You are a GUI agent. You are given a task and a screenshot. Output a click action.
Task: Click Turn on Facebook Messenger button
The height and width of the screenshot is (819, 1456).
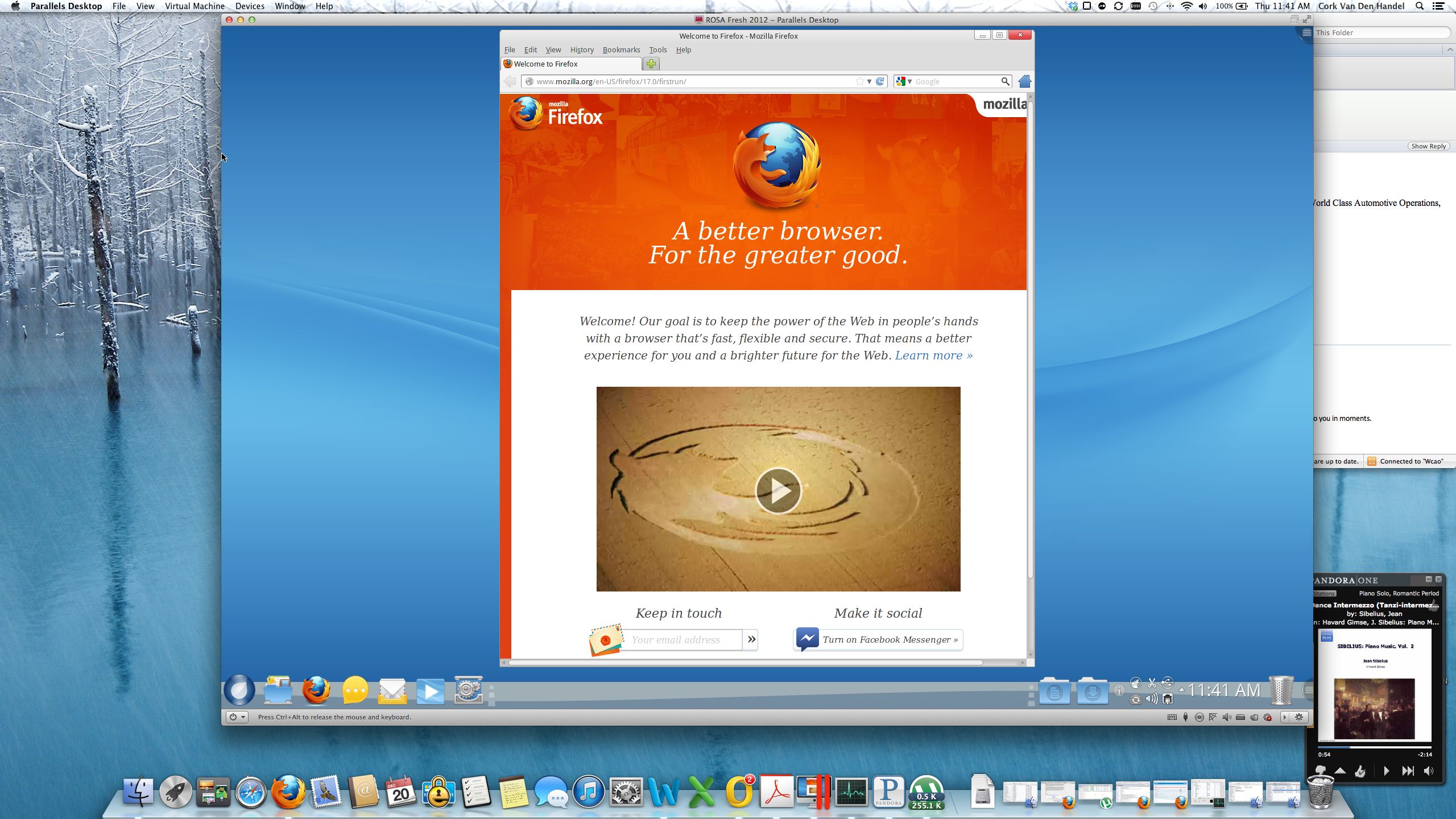[878, 640]
